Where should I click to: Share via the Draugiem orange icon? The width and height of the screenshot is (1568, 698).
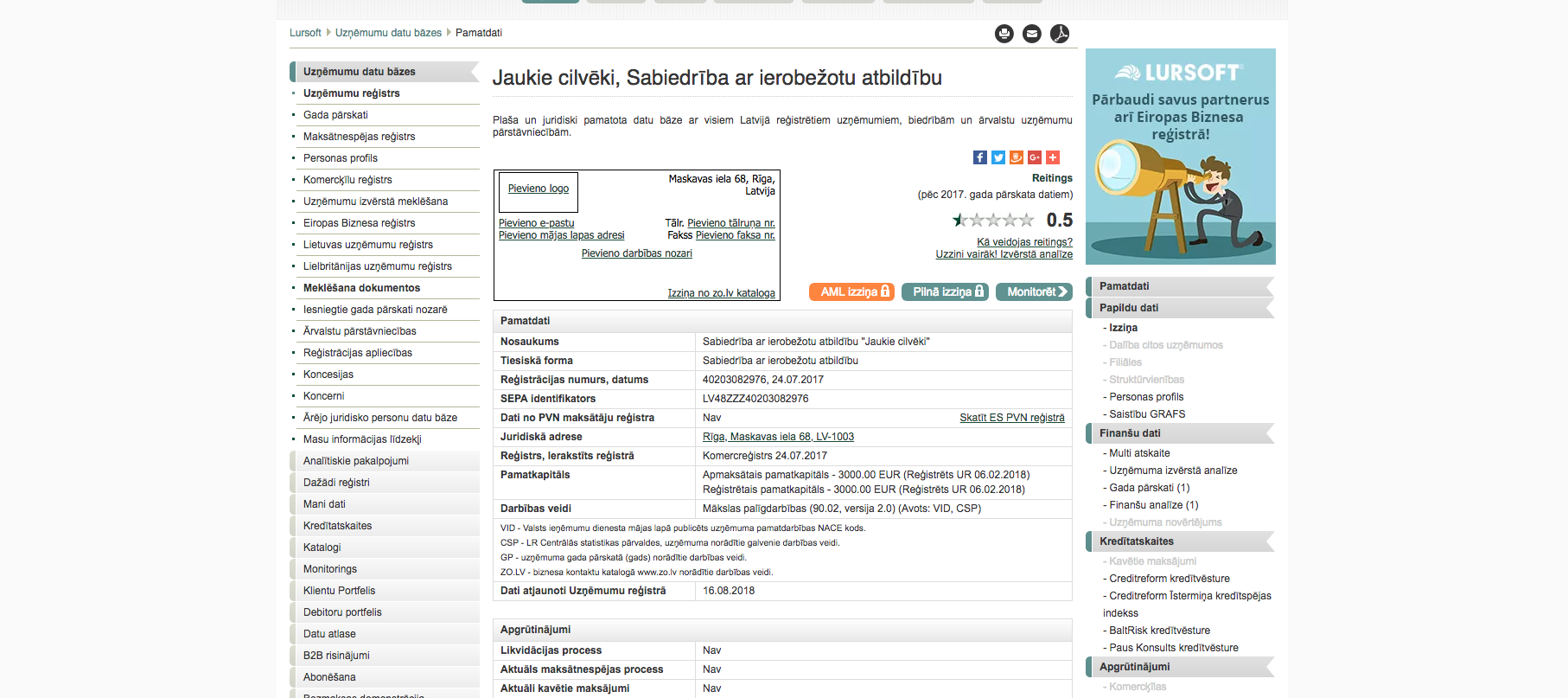[x=1016, y=157]
